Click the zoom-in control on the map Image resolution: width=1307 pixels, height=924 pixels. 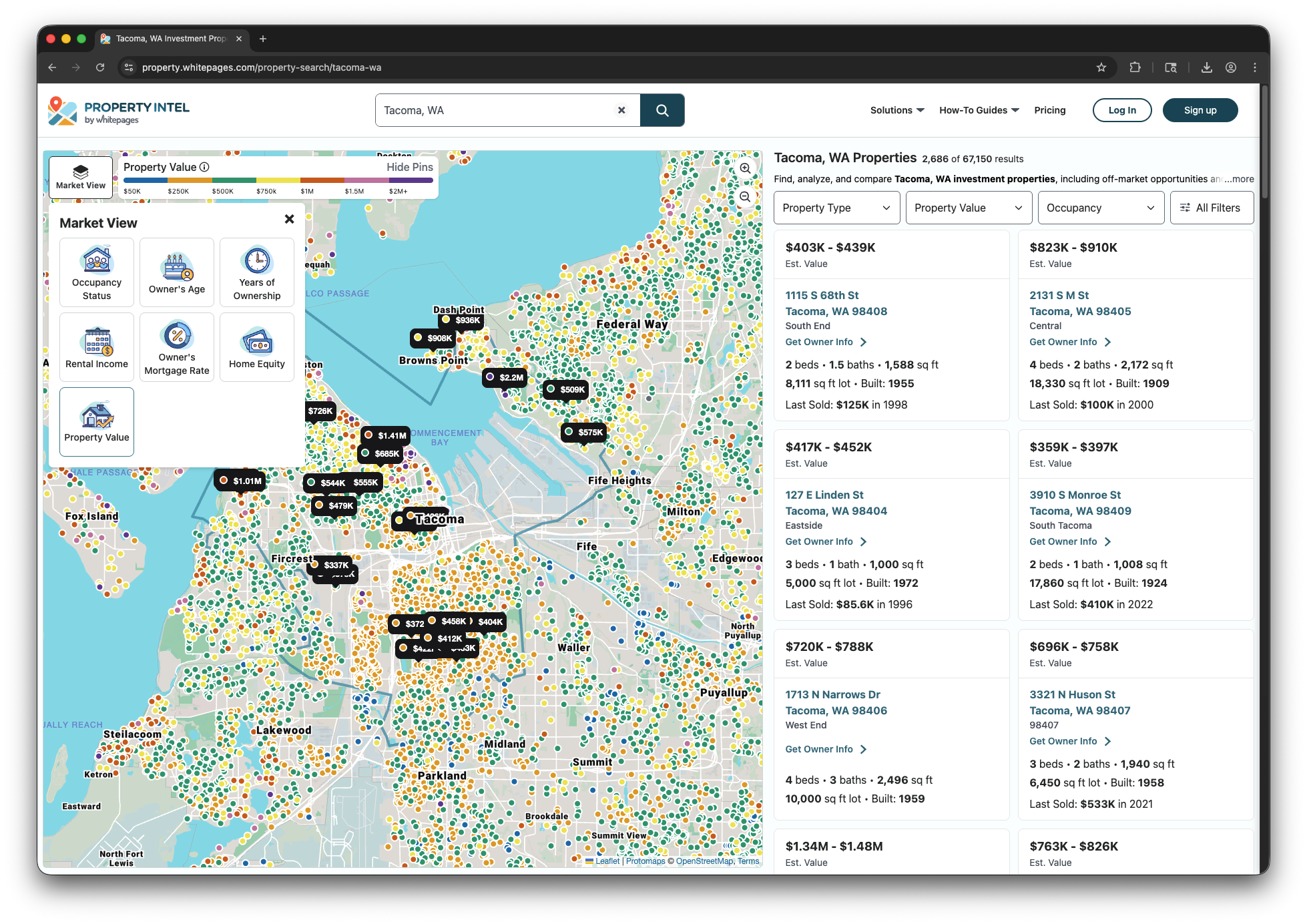(x=745, y=169)
